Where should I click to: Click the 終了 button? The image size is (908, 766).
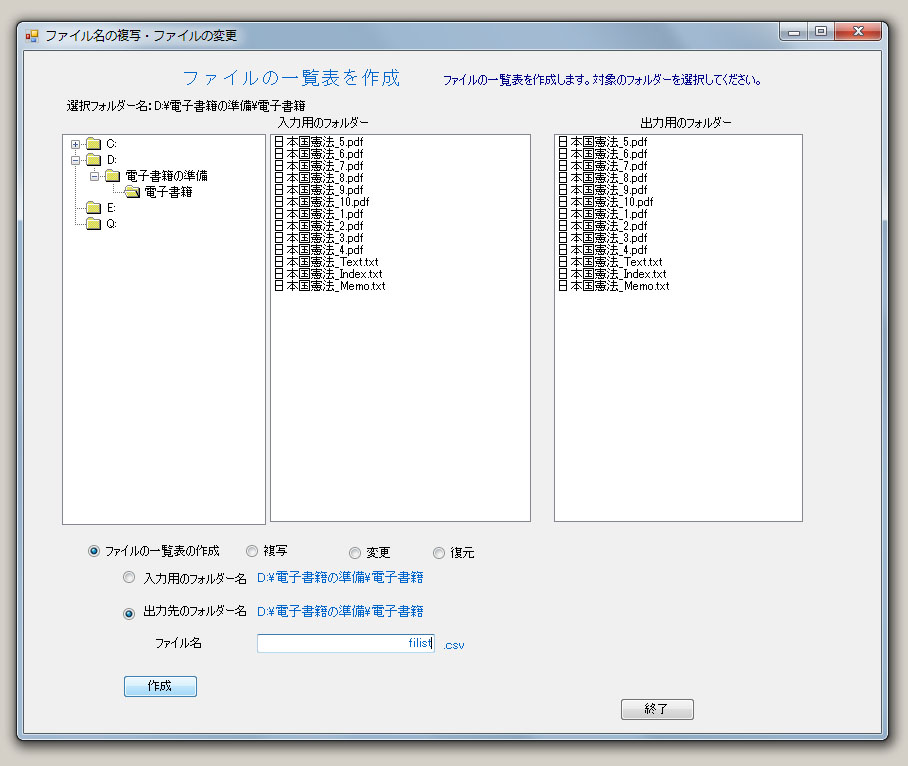tap(656, 709)
